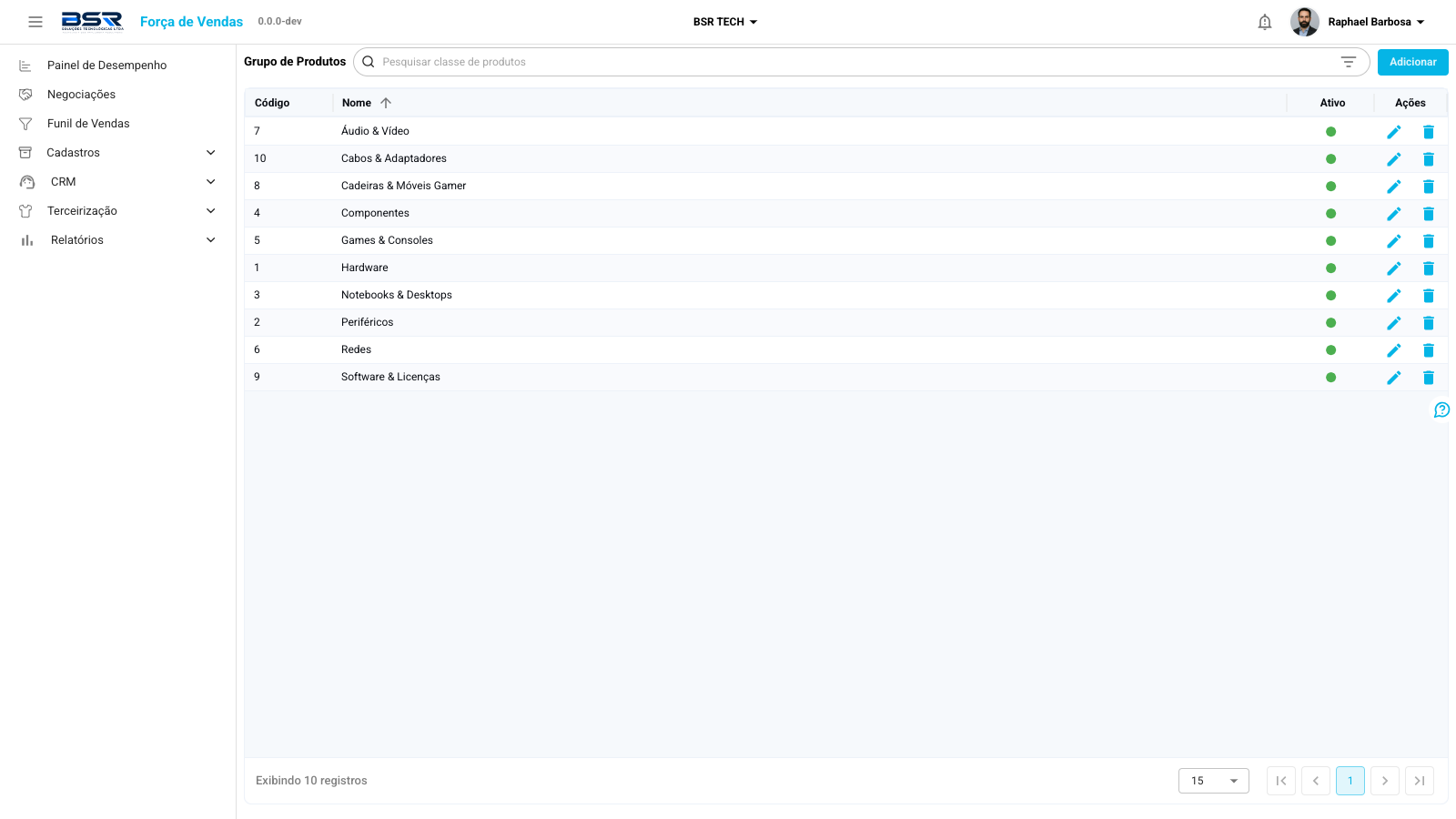Click the Ativo status dot for Hardware

point(1330,268)
